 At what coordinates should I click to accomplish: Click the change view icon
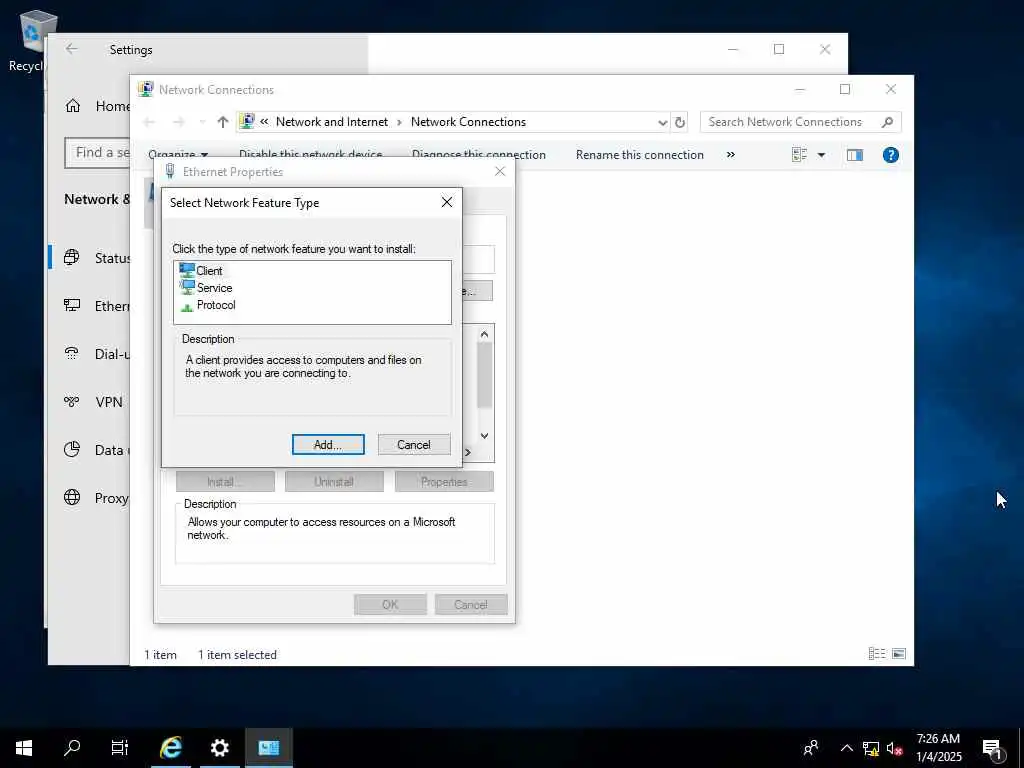pos(799,155)
